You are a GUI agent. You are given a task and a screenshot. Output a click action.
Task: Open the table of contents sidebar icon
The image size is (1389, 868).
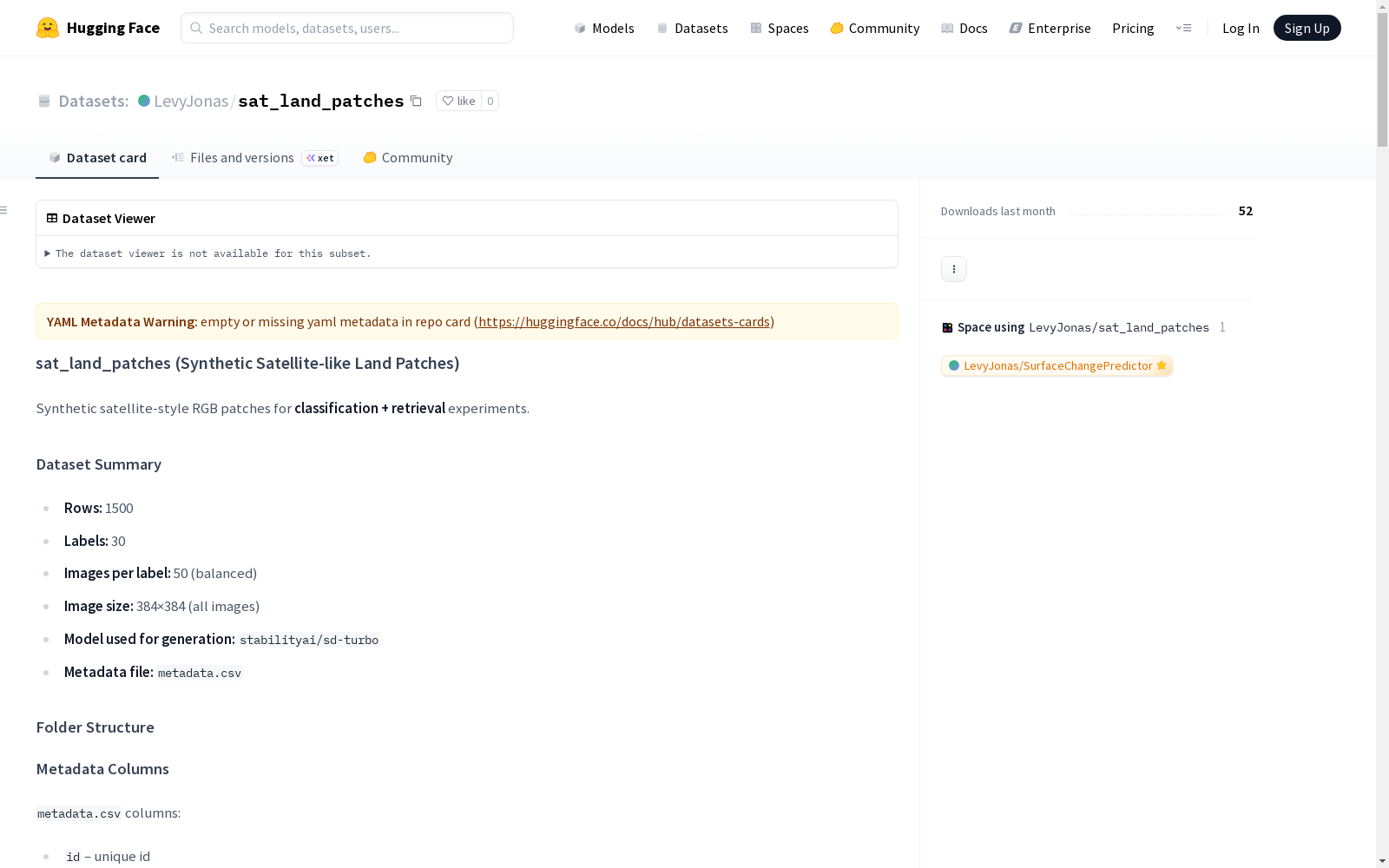[4, 210]
